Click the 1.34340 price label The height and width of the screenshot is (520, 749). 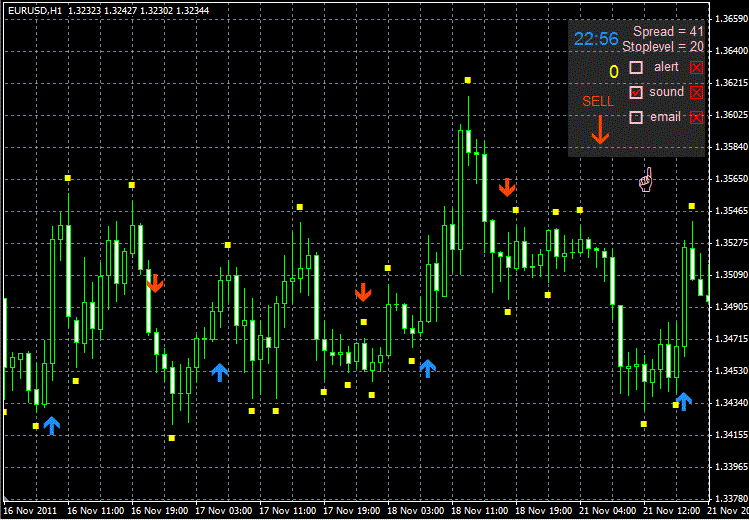click(730, 403)
